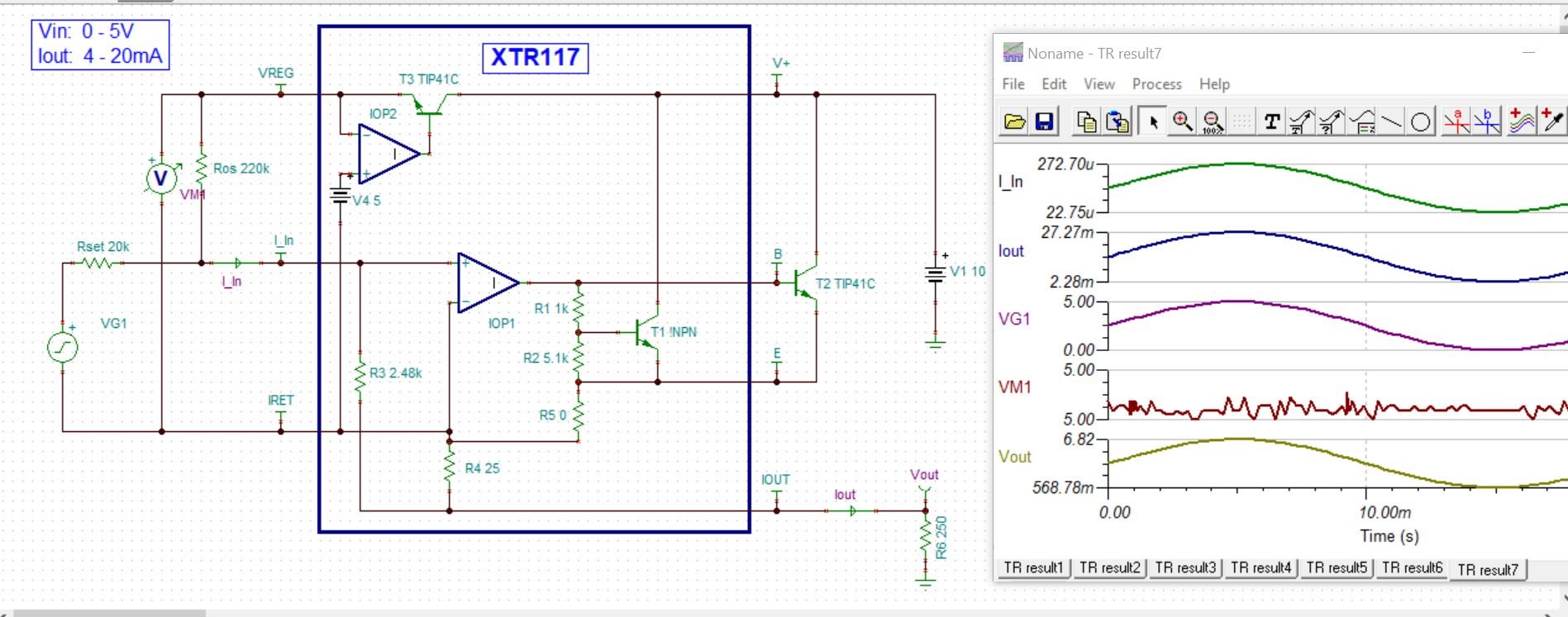Minimize the TR result7 diagram window
This screenshot has width=1568, height=617.
[x=1528, y=53]
